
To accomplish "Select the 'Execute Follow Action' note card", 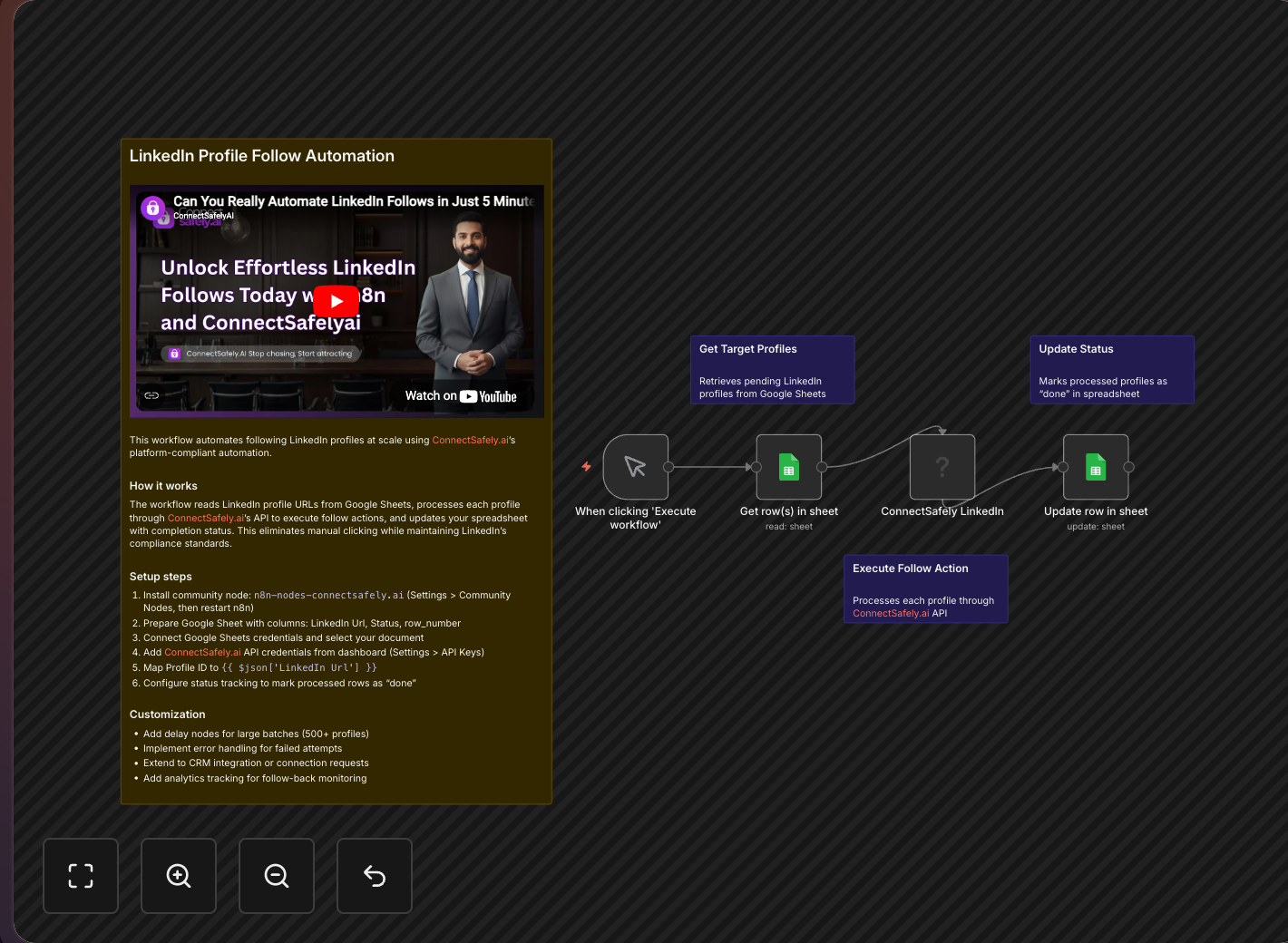I will 925,588.
